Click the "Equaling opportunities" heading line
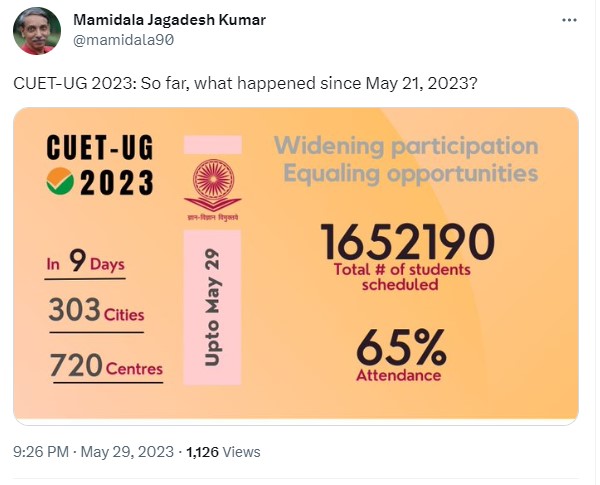 pyautogui.click(x=411, y=175)
